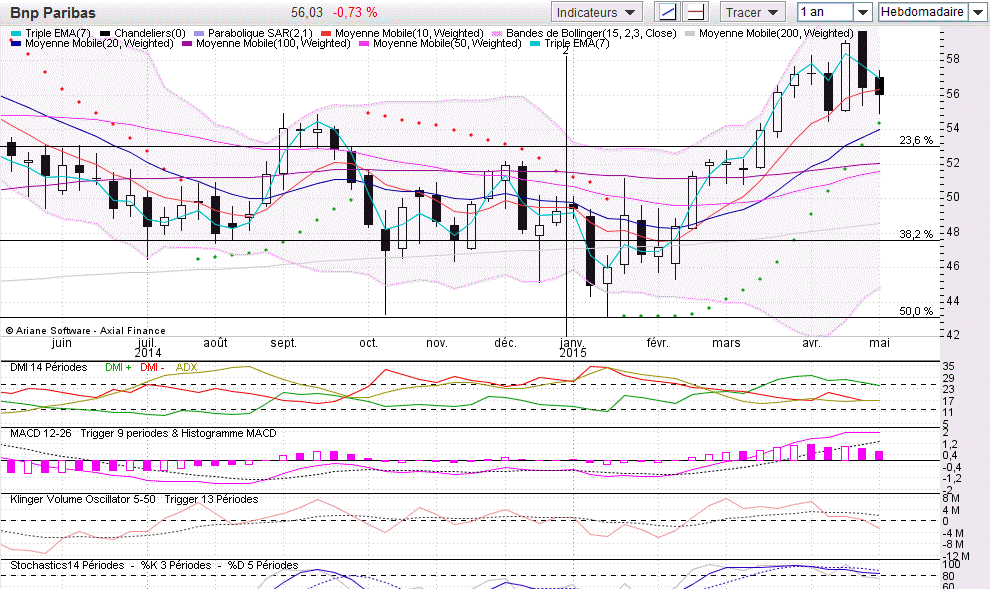Click the 50,0 % Fibonacci level label

915,311
